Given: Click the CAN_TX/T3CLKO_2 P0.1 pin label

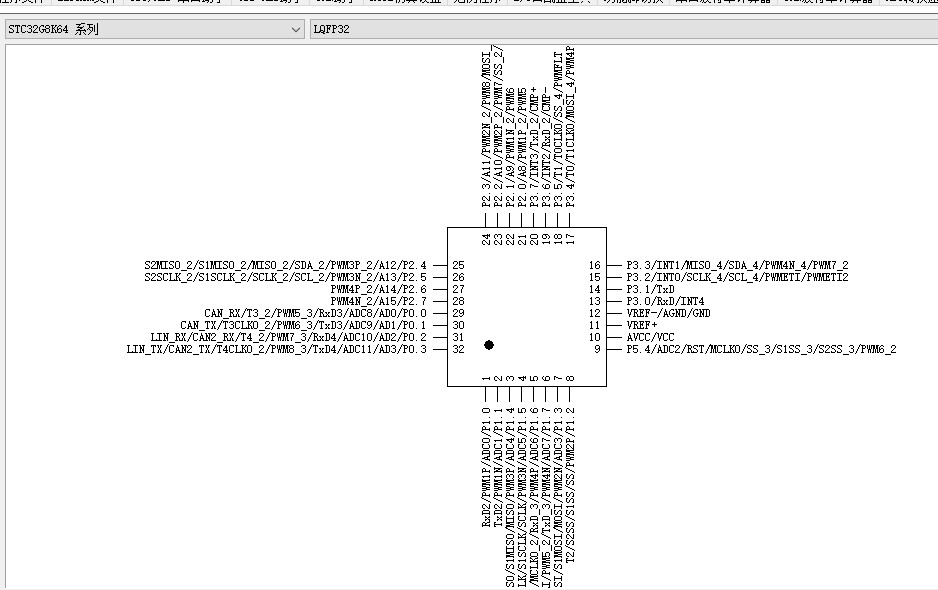Looking at the screenshot, I should [x=303, y=325].
